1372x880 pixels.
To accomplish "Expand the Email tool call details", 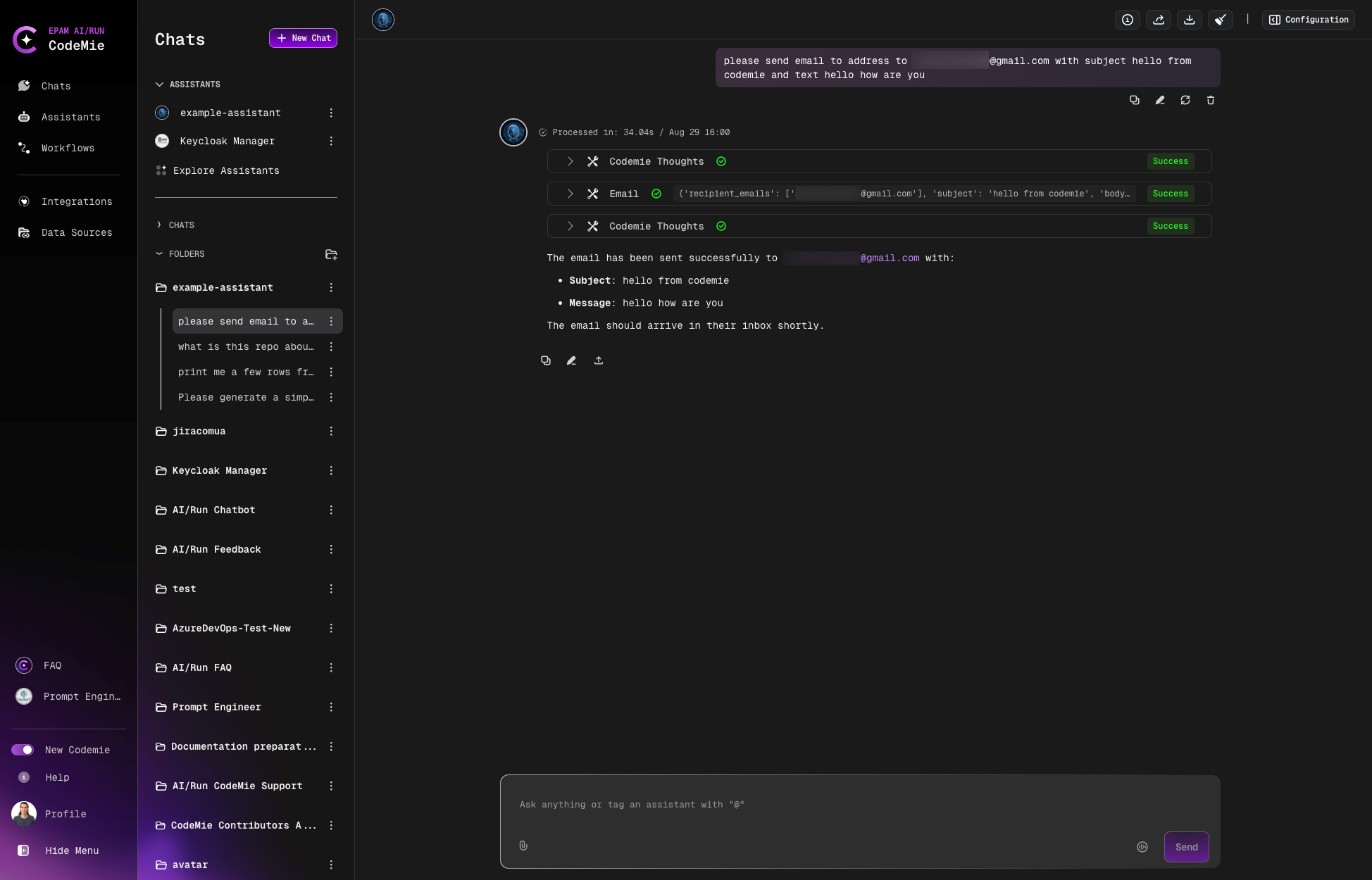I will (570, 194).
